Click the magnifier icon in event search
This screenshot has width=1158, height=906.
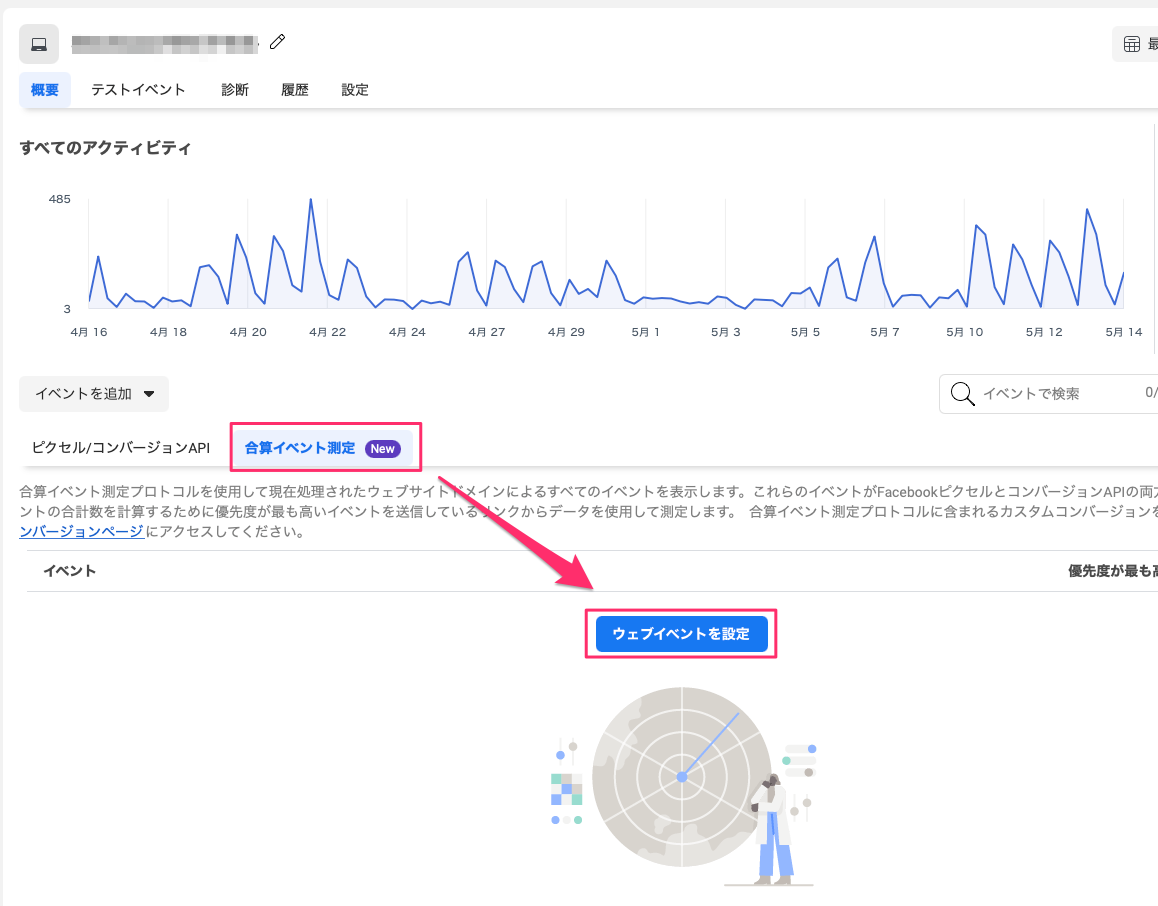click(962, 394)
